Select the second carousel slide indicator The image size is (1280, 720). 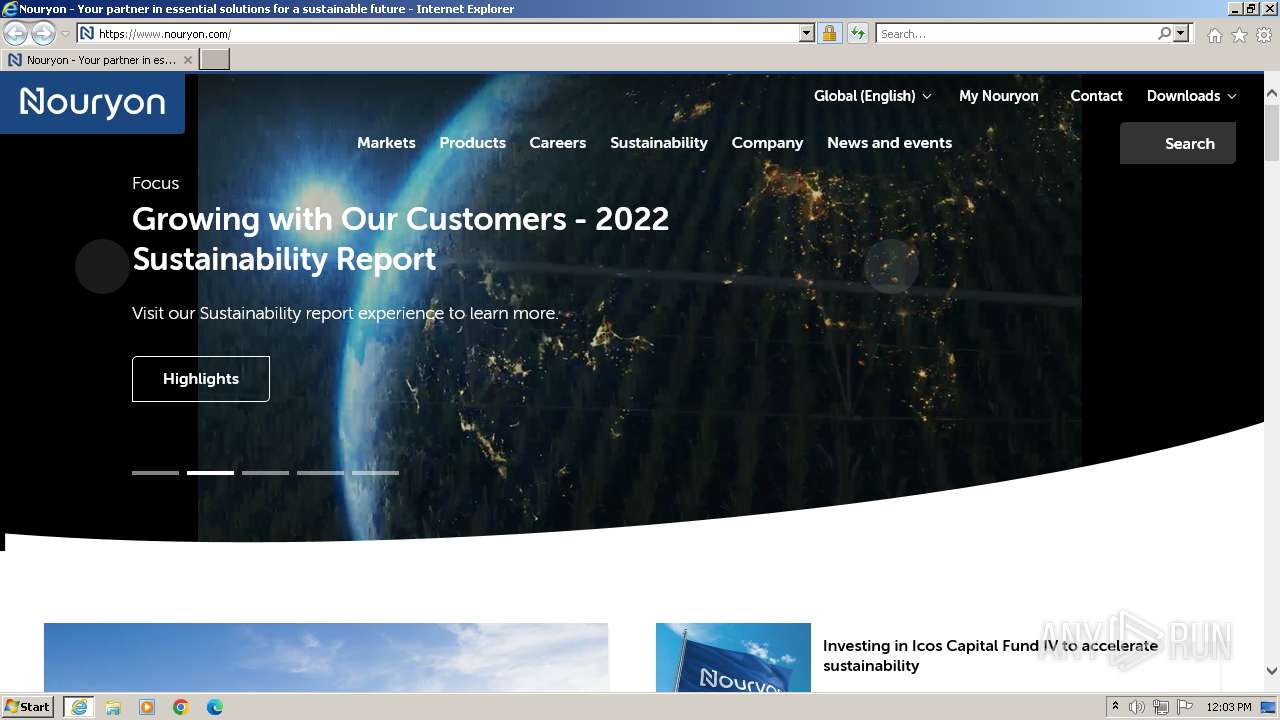pyautogui.click(x=210, y=473)
